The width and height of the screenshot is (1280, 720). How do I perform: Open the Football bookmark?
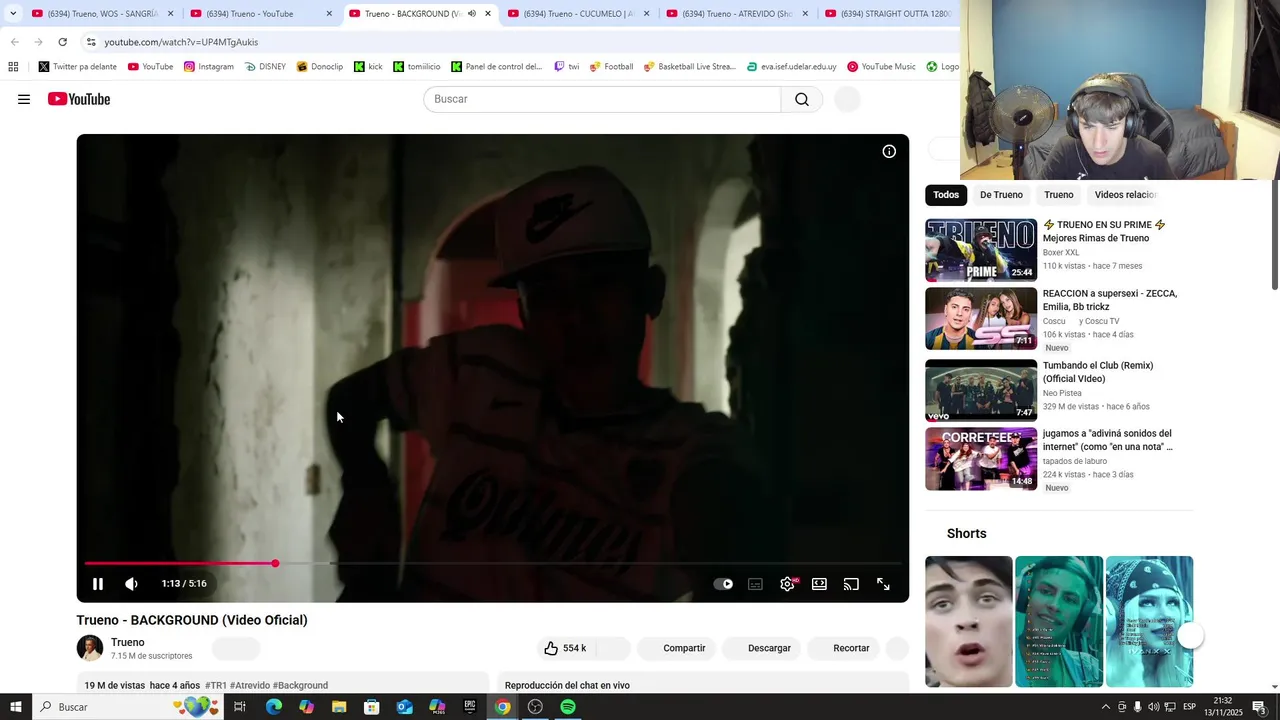click(611, 67)
